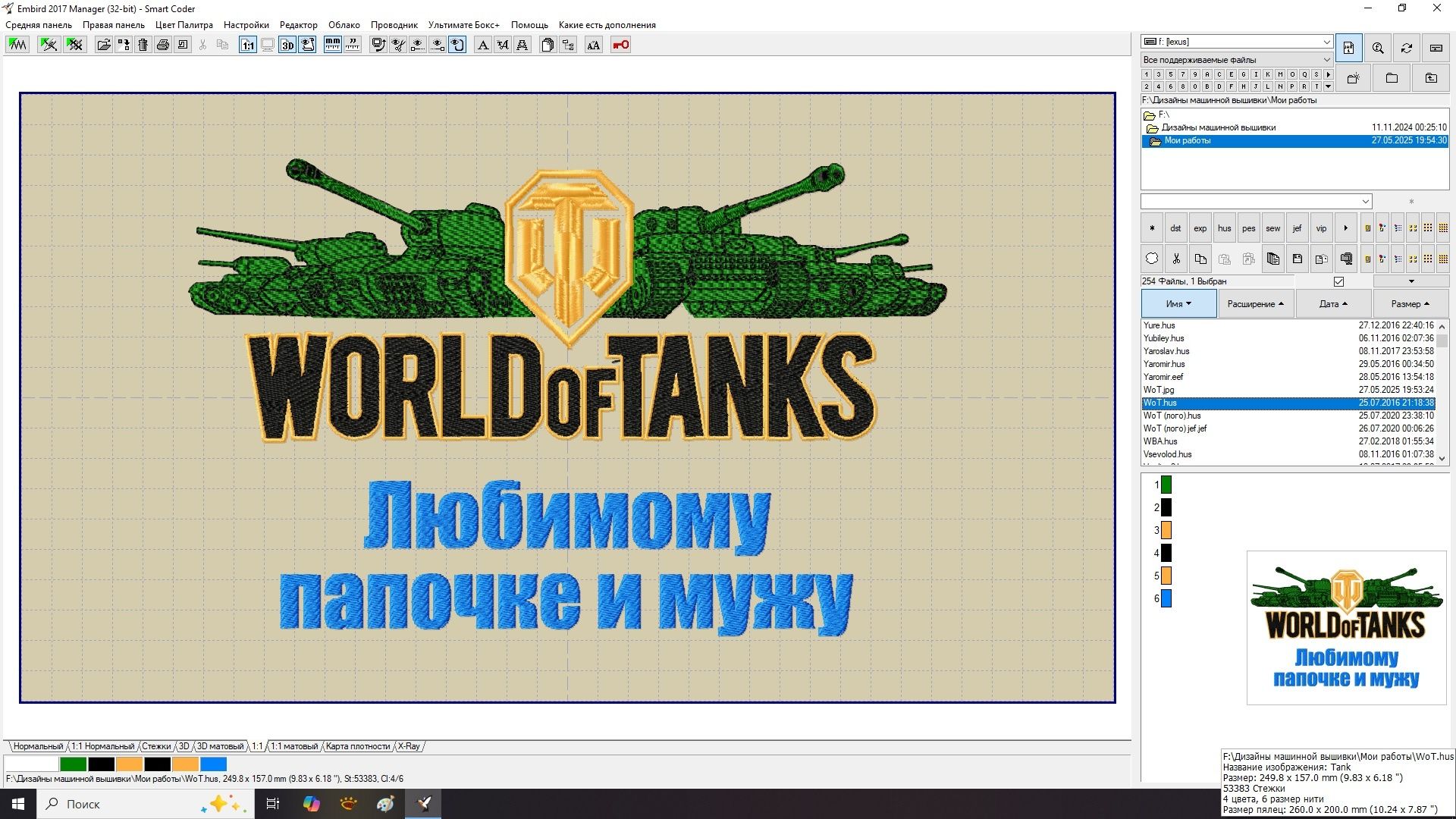The width and height of the screenshot is (1456, 819).
Task: Toggle the 1:1 view toolbar button
Action: 248,45
